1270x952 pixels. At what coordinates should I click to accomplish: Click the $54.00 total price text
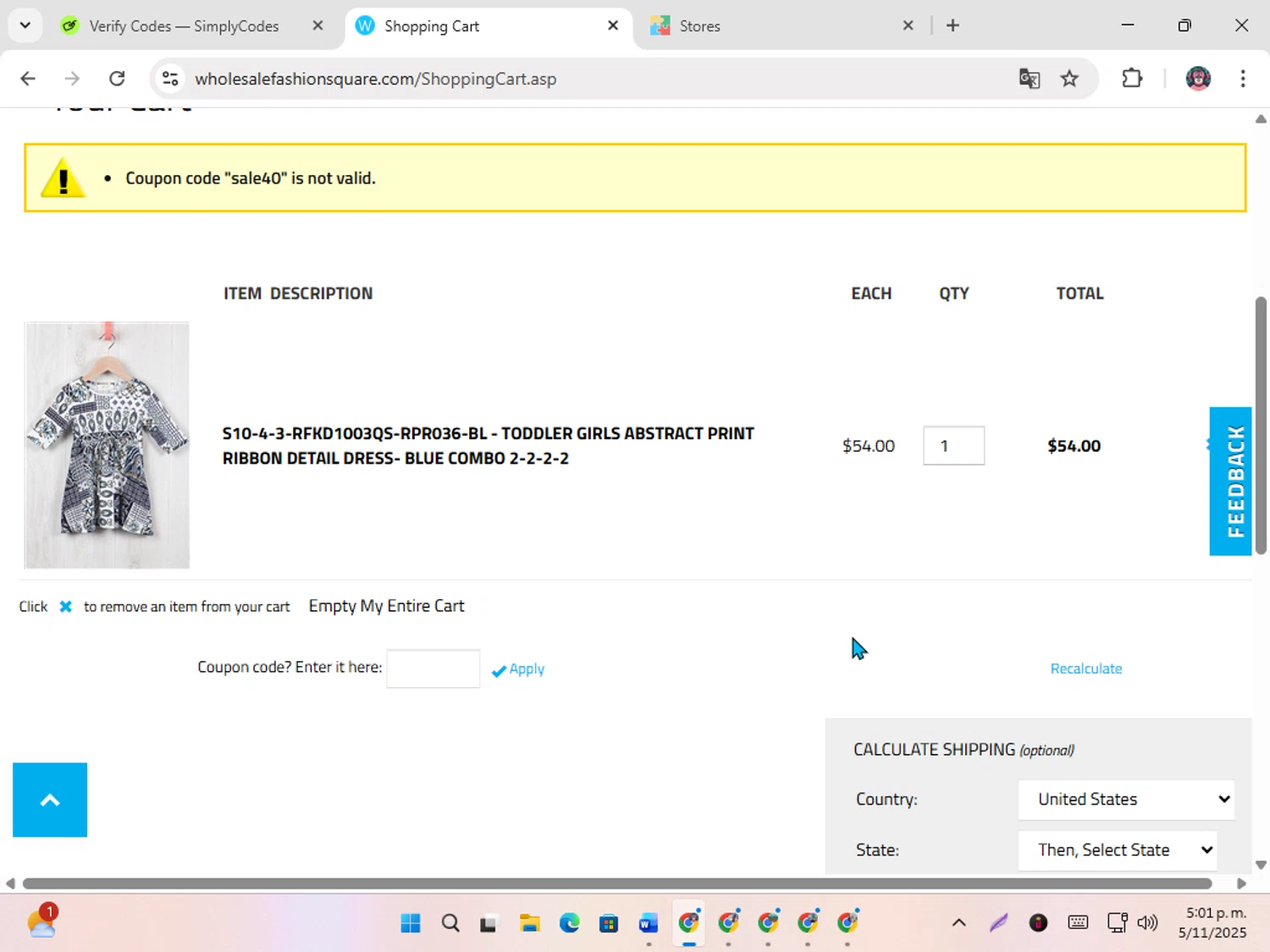pyautogui.click(x=1074, y=446)
